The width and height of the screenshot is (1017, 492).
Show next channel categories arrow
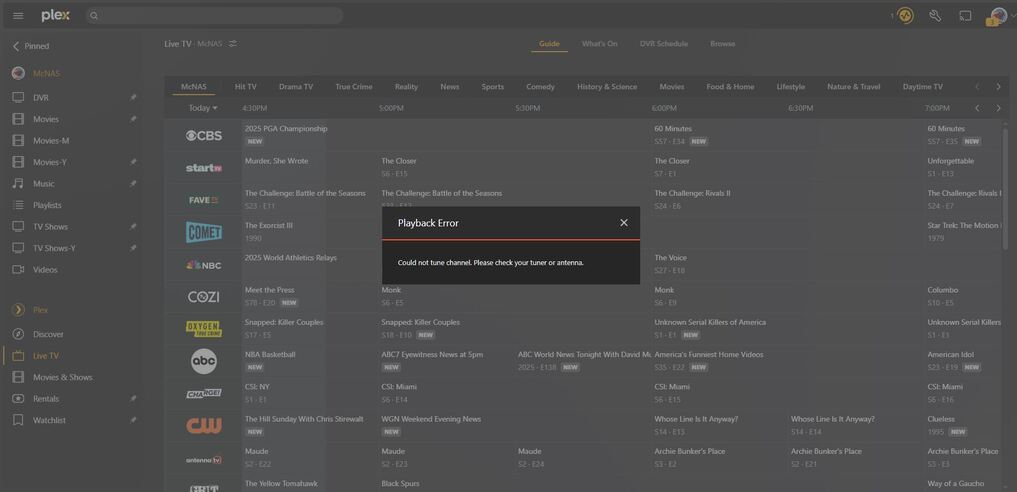[x=998, y=87]
